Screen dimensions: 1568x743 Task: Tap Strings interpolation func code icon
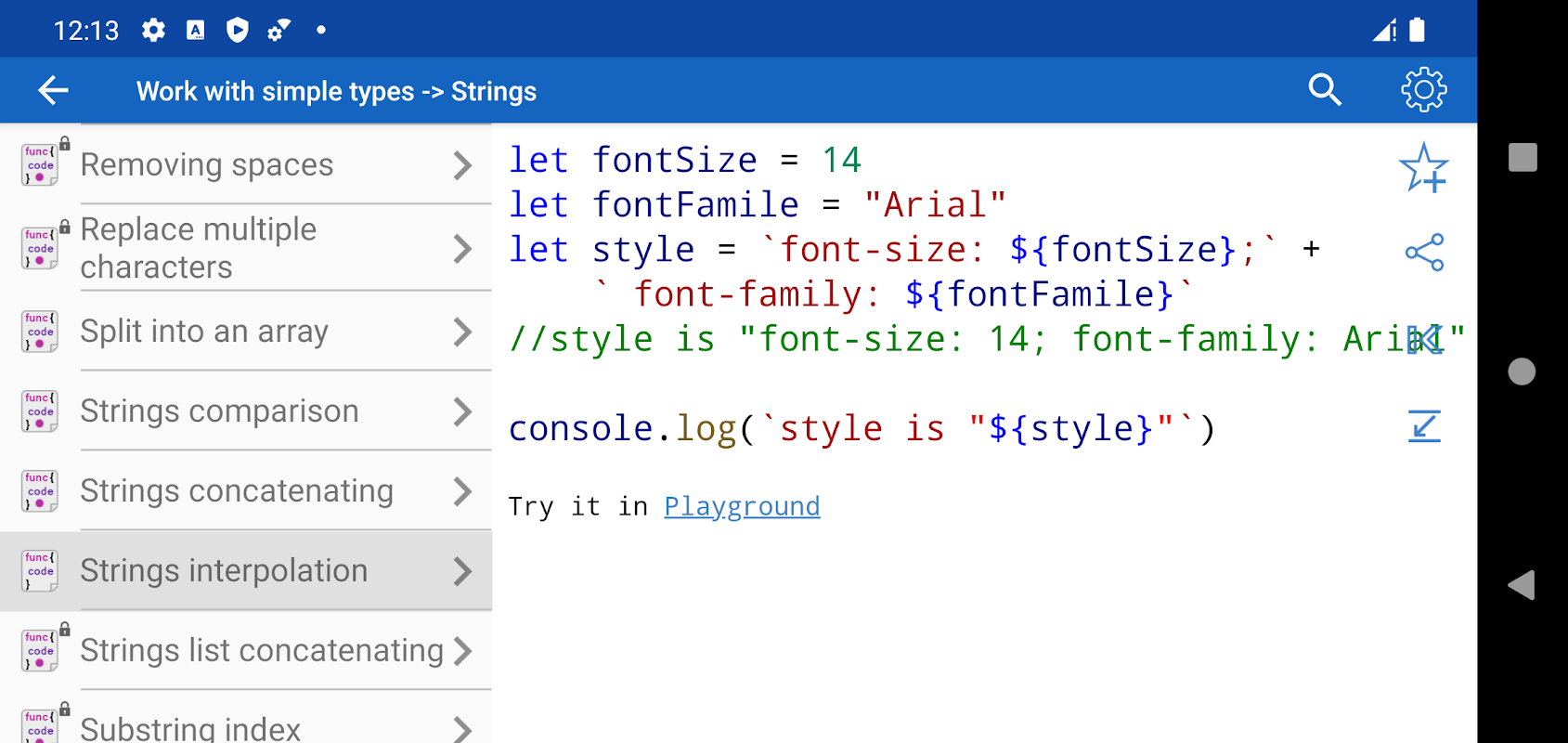click(40, 570)
